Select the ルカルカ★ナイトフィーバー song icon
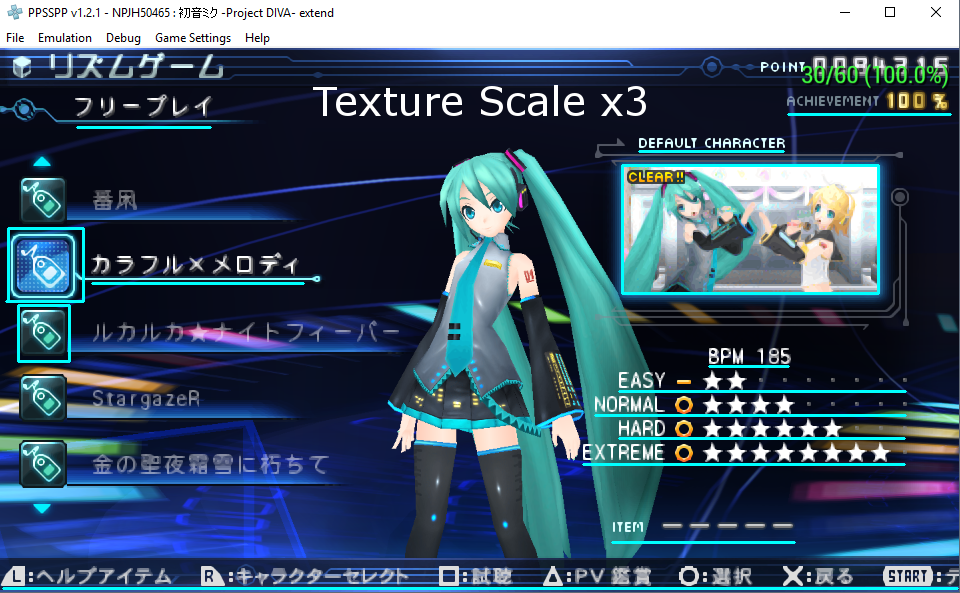 tap(44, 333)
